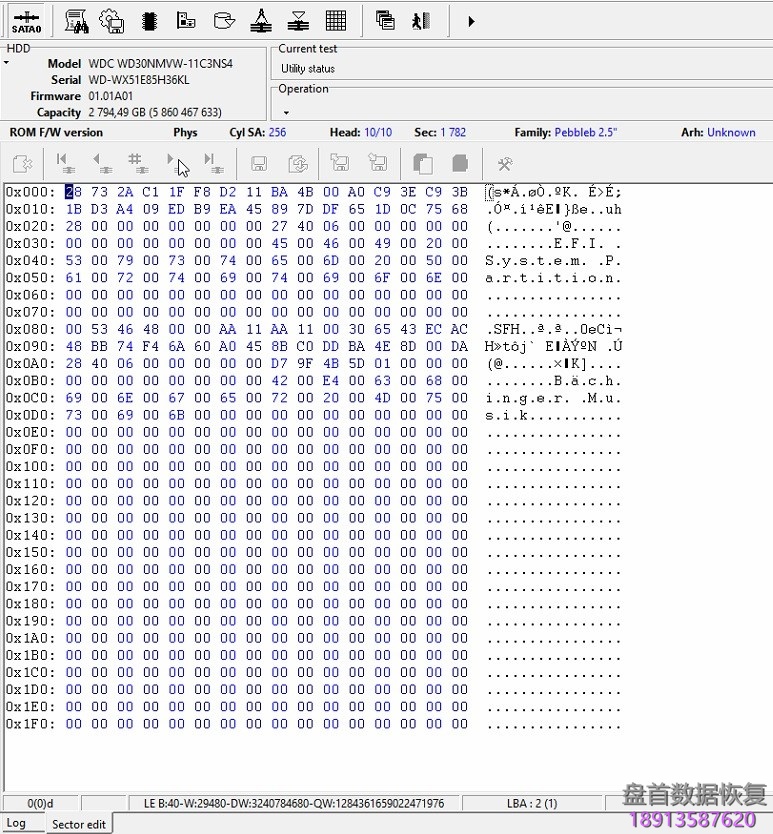Viewport: 773px width, 834px height.
Task: Click the puzzle-piece icon in sector toolbar
Action: pos(22,164)
